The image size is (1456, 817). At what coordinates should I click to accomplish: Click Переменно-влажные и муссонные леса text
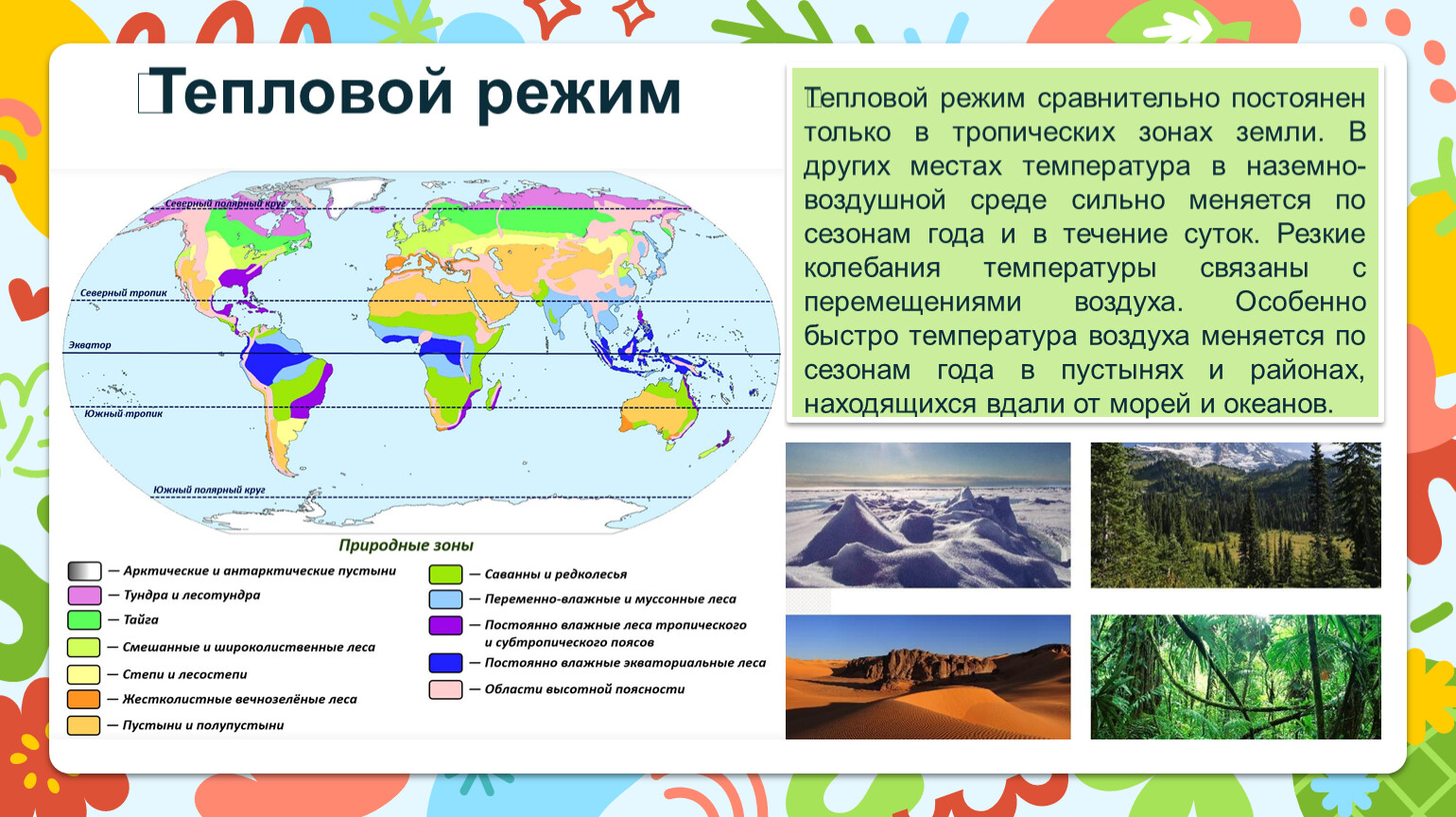[610, 600]
